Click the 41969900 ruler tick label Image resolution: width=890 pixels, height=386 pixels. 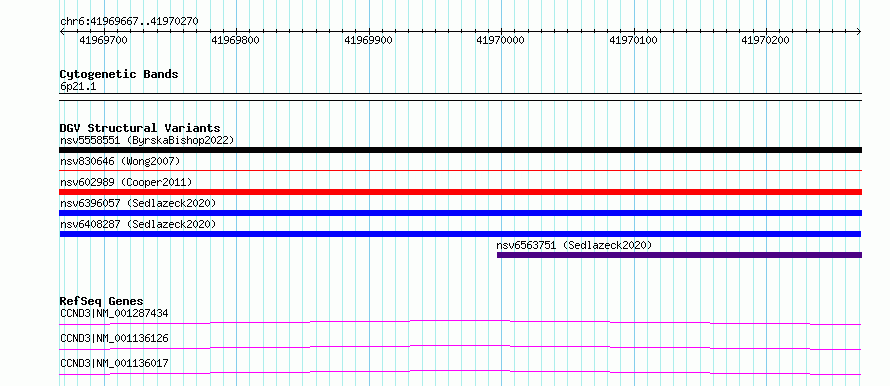[368, 40]
